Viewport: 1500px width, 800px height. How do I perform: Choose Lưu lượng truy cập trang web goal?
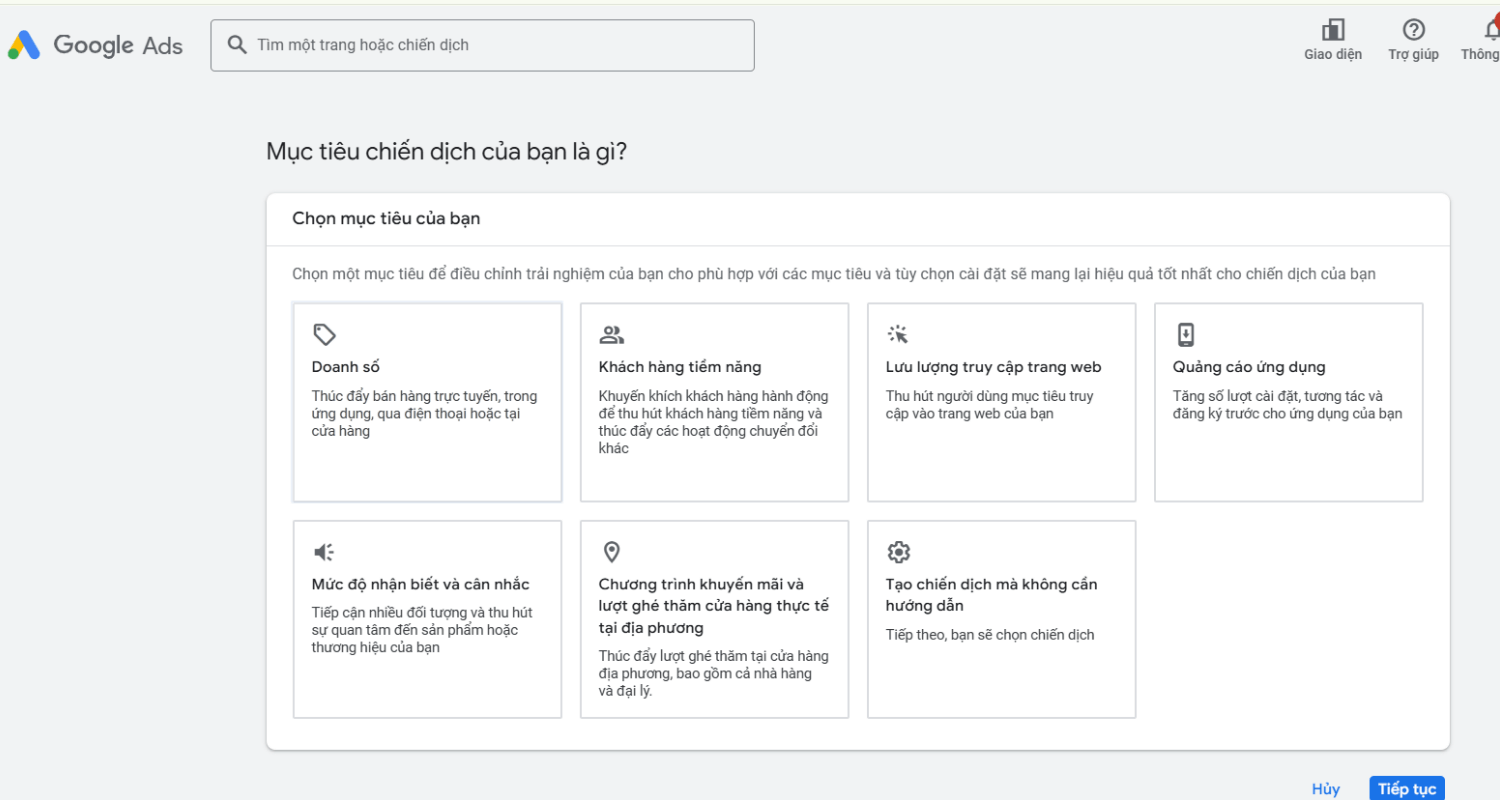coord(1001,402)
